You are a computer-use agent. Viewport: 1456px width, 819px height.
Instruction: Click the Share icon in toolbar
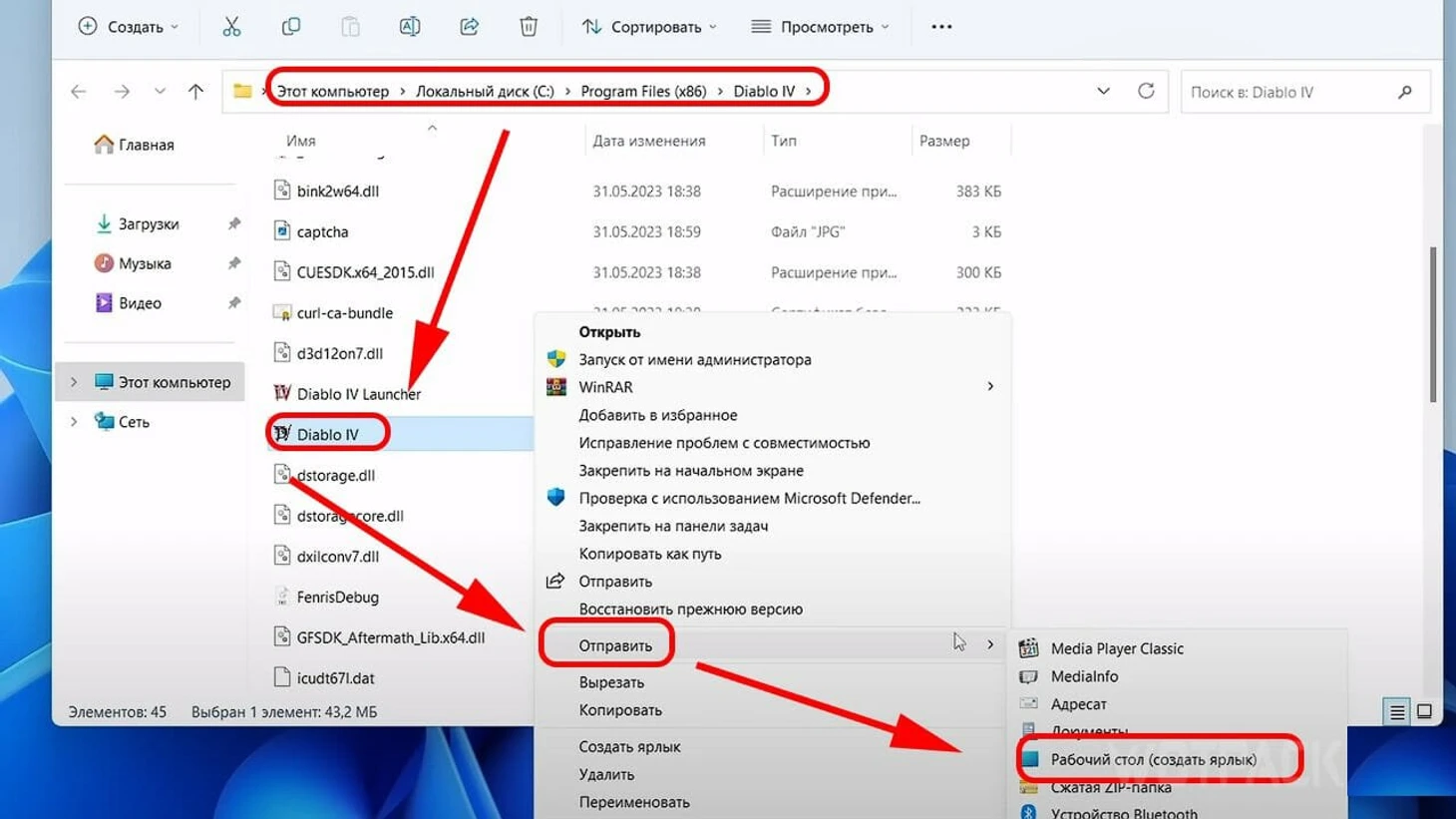coord(469,27)
